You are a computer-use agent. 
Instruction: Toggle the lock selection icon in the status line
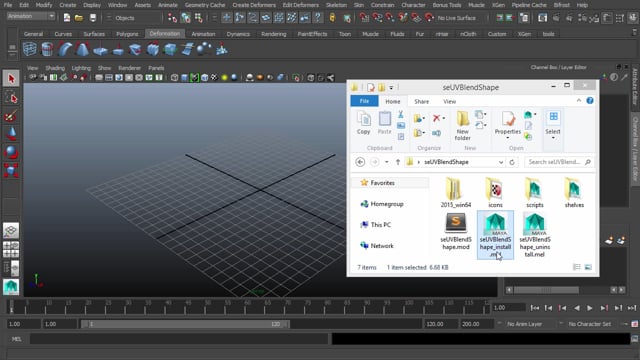coord(332,18)
